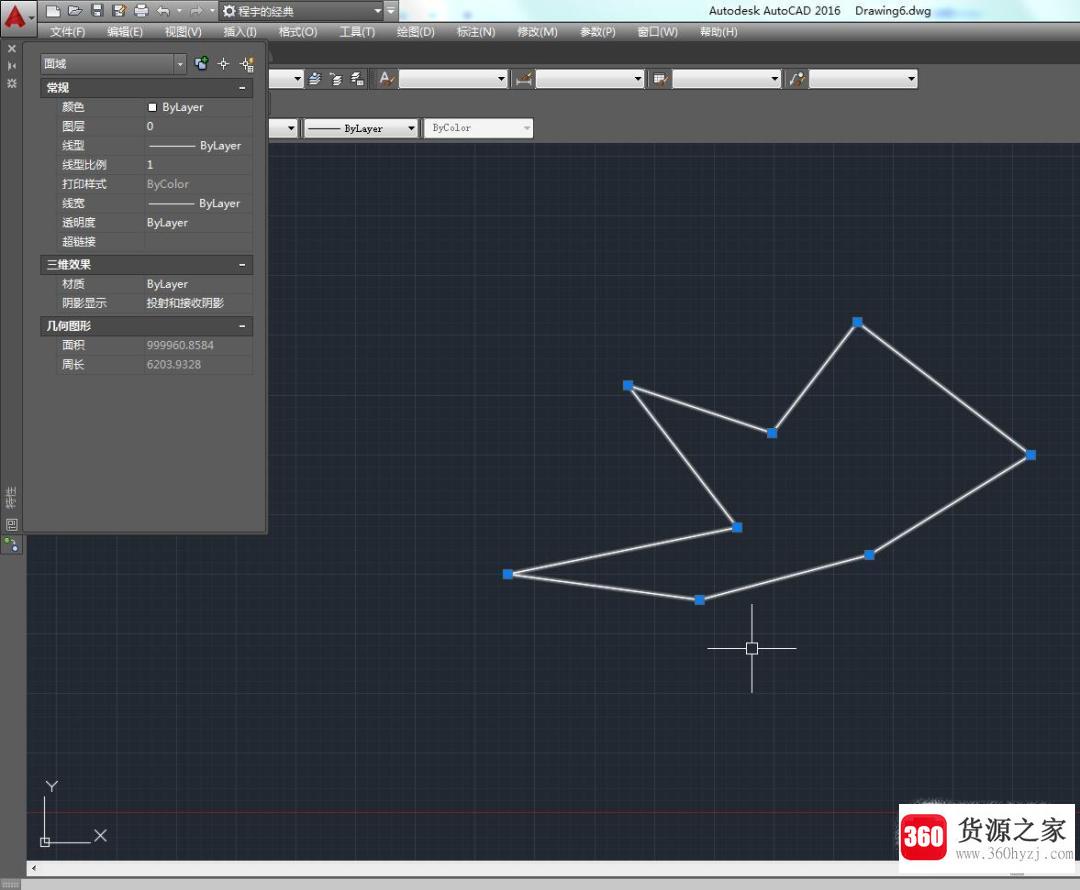Open the AutoCAD application menu logo button
Viewport: 1080px width, 890px height.
click(17, 17)
